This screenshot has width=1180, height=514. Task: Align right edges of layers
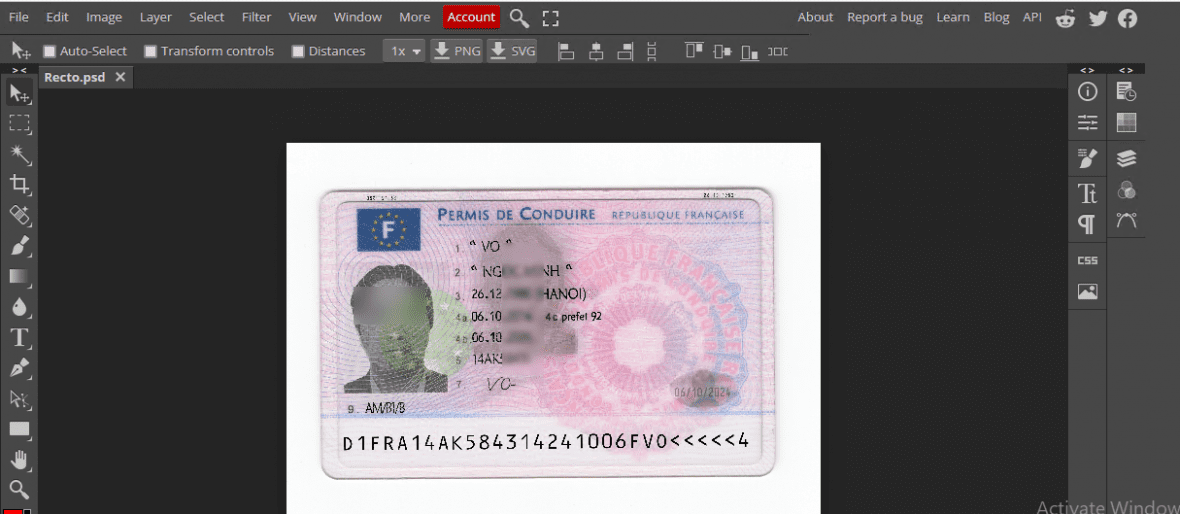[x=625, y=51]
